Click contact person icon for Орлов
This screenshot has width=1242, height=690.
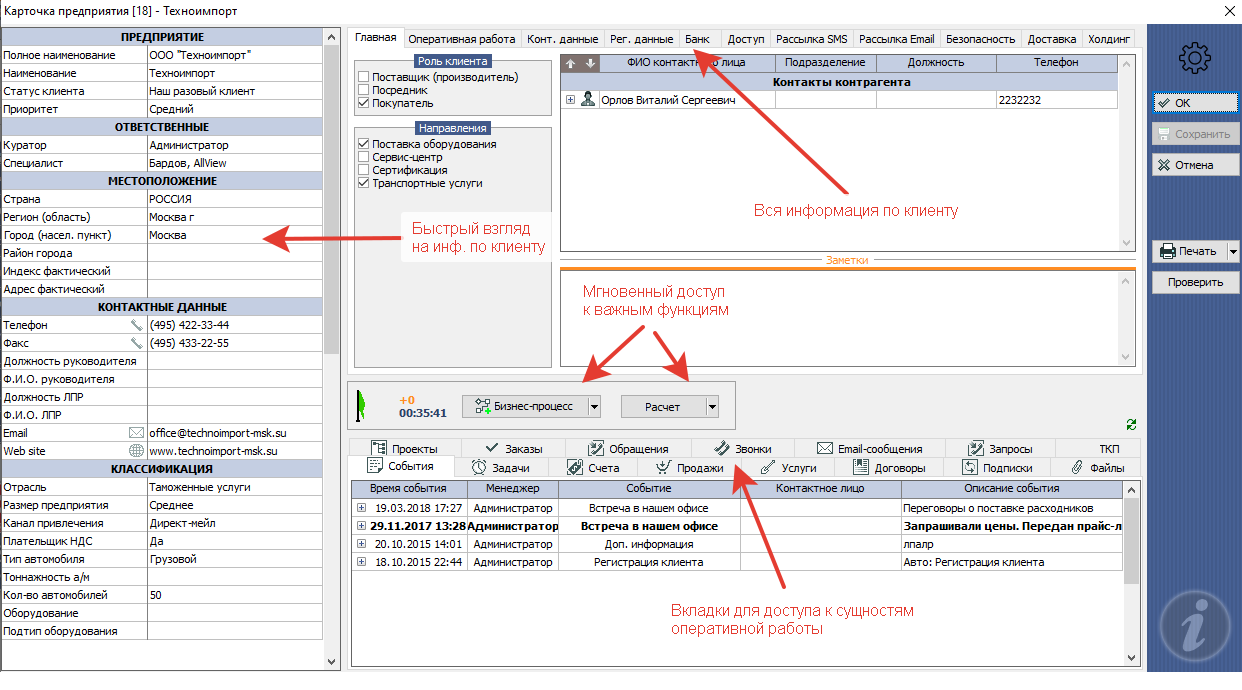point(588,100)
